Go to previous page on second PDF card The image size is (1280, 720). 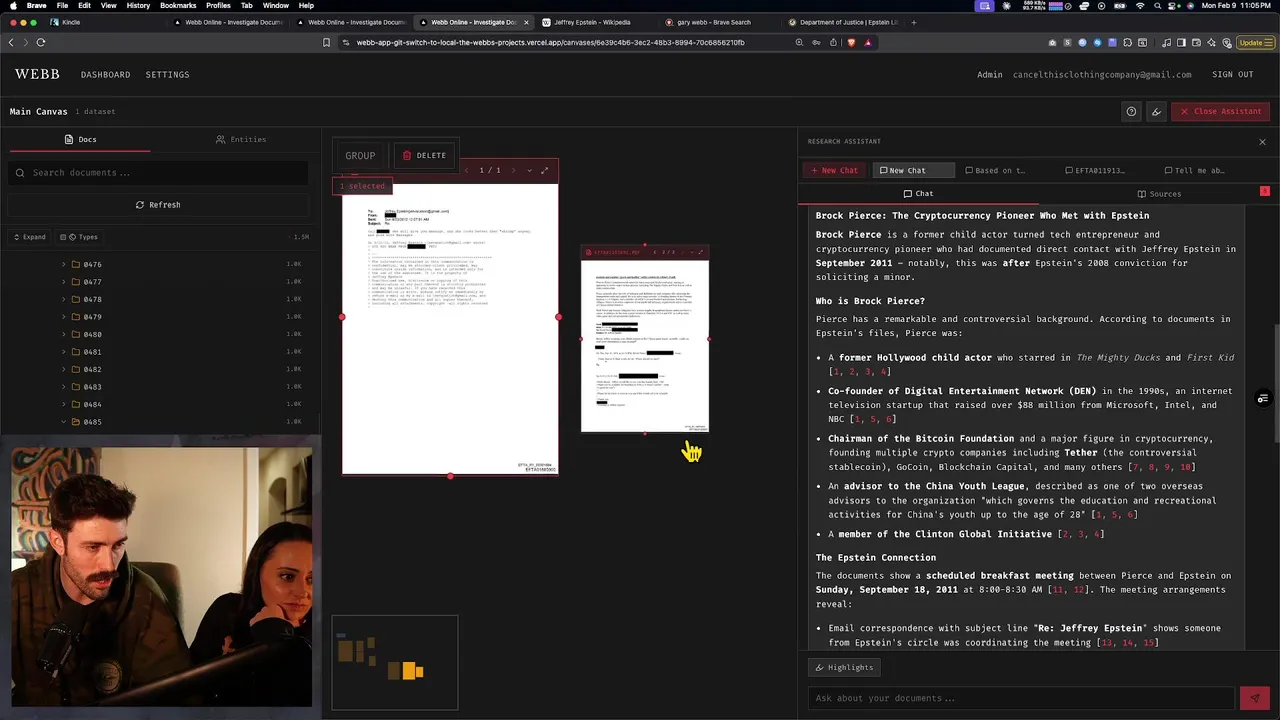(654, 252)
